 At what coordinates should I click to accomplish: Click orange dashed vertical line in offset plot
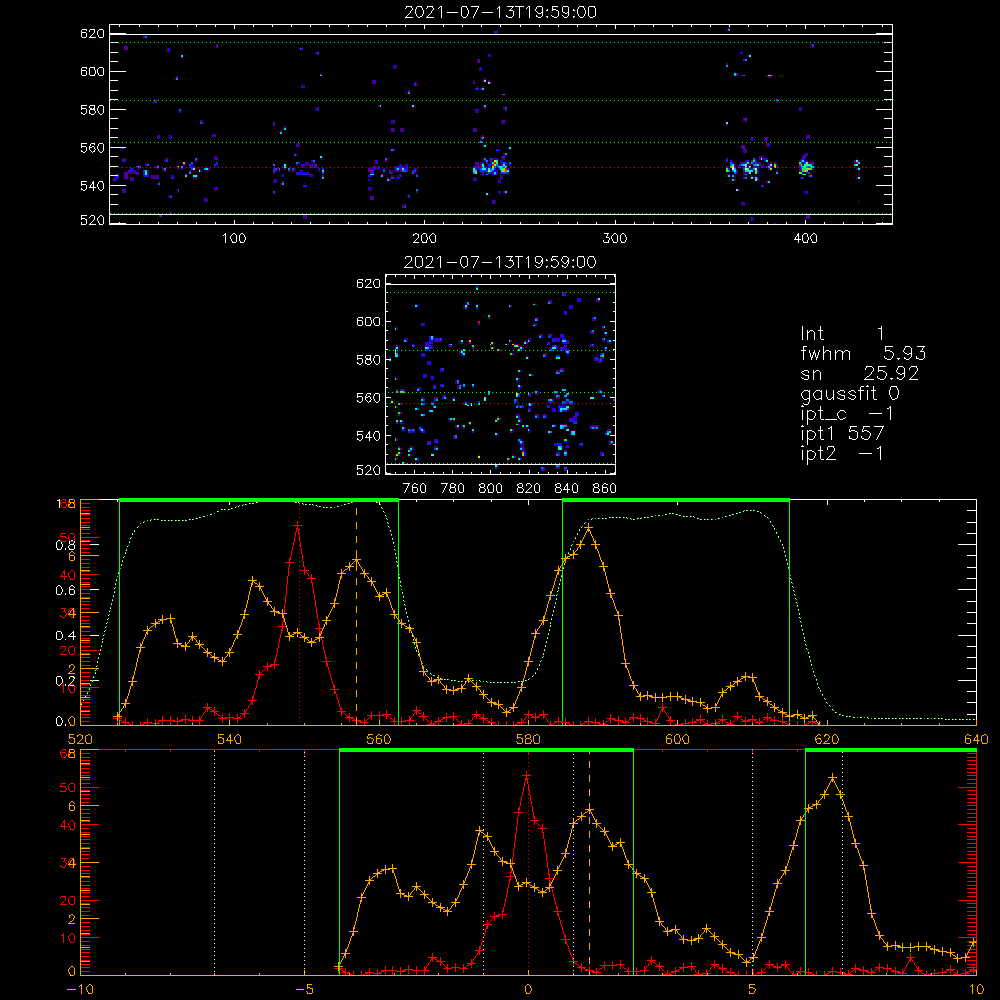pyautogui.click(x=589, y=861)
